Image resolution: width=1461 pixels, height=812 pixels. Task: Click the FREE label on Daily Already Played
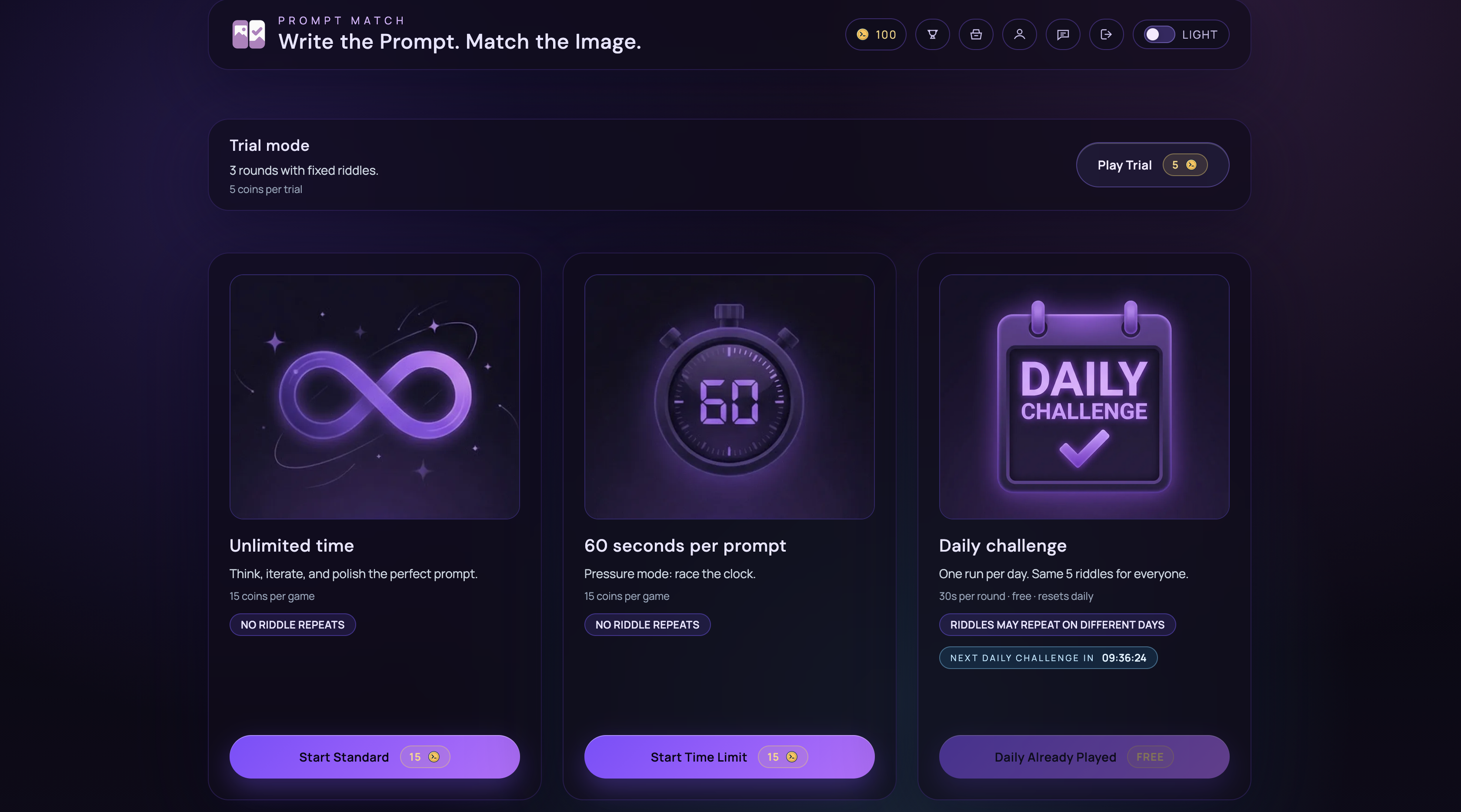[x=1150, y=757]
